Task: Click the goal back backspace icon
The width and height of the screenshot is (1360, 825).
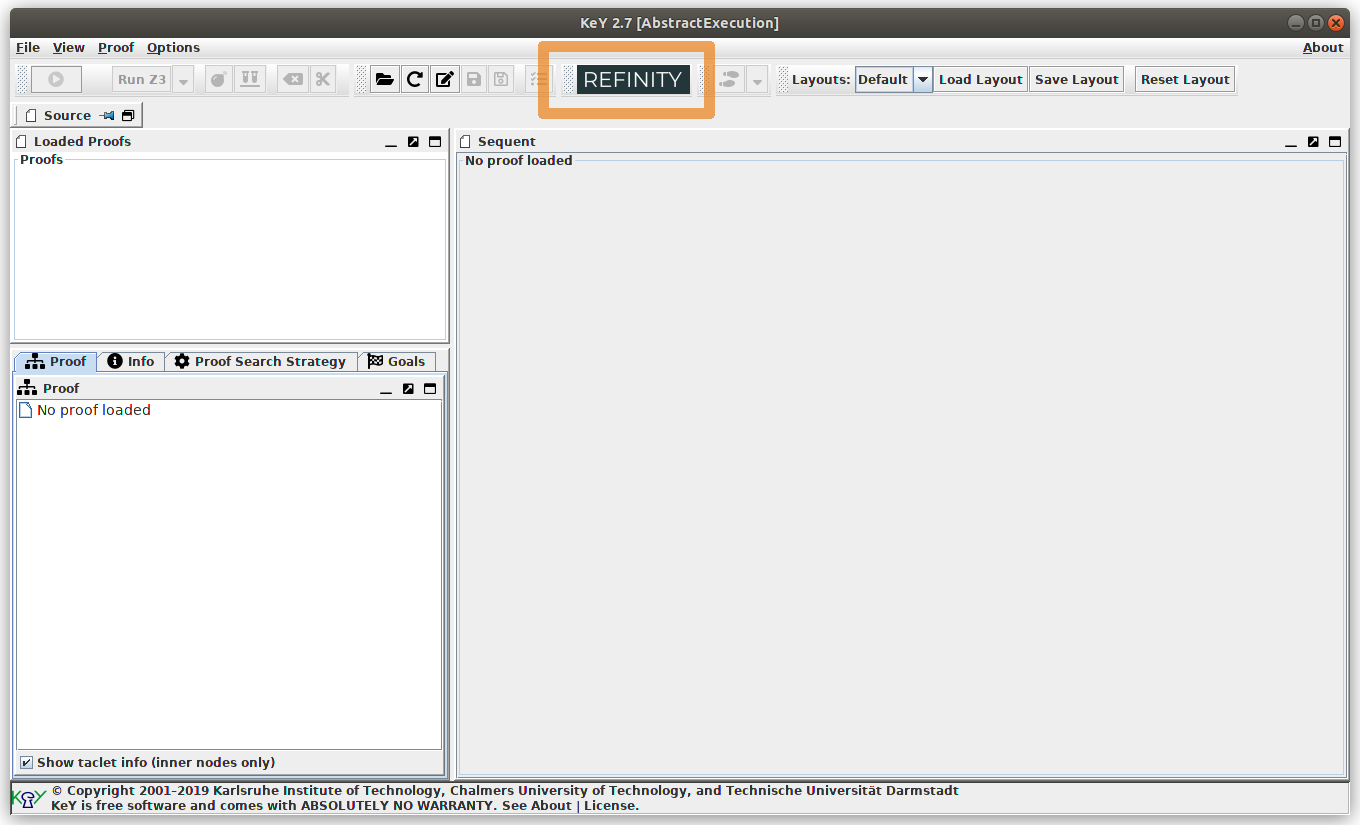Action: click(x=292, y=80)
